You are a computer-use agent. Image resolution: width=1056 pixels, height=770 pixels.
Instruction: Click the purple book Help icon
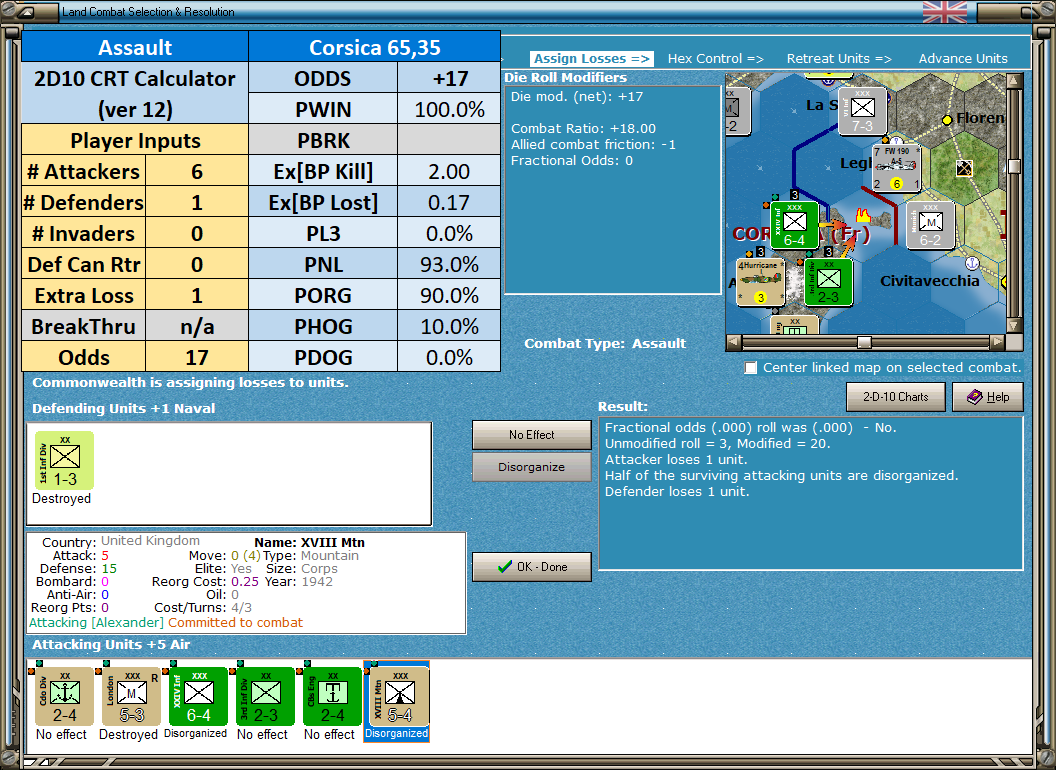975,397
